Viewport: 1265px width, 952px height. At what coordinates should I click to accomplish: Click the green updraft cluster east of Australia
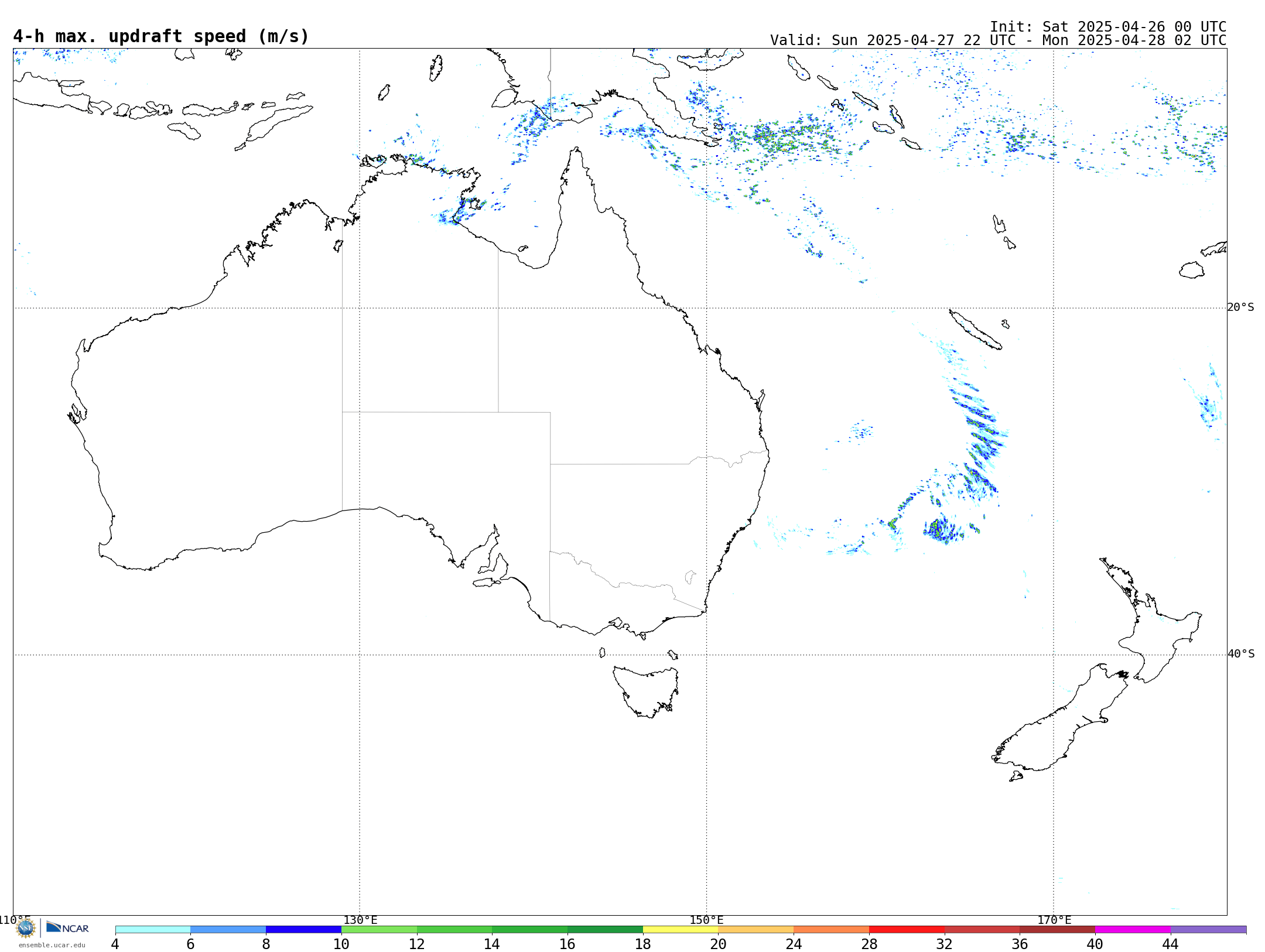tap(943, 529)
